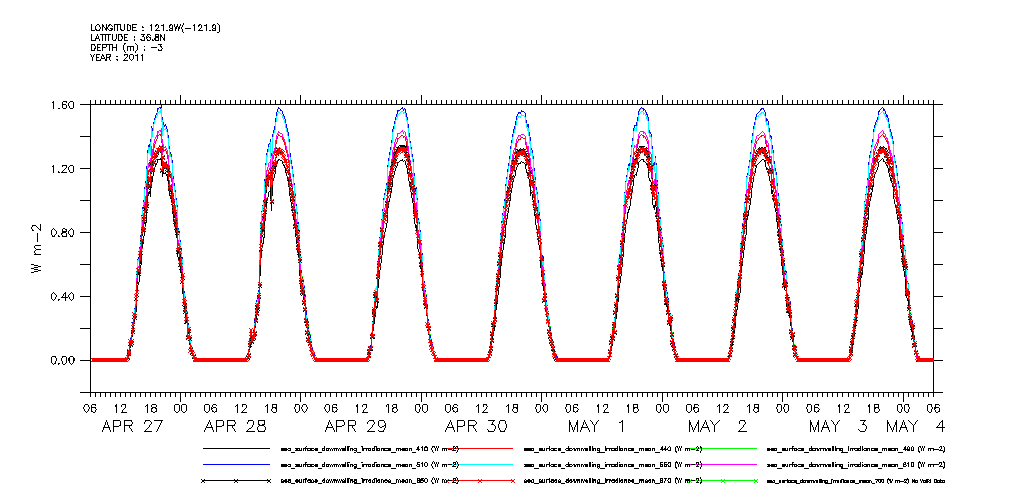Click the APR 30 date label

[x=476, y=426]
